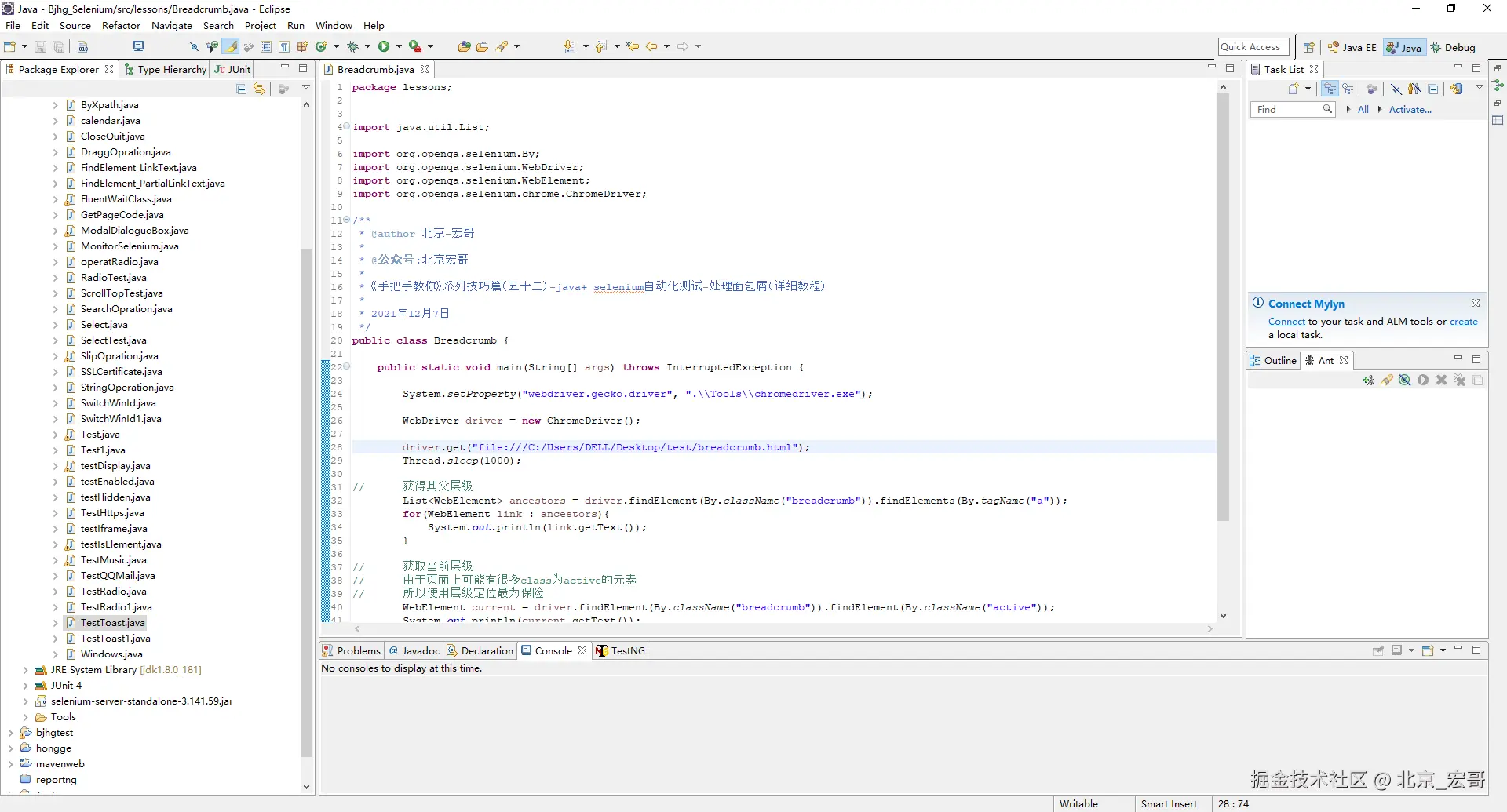Click the editor vertical scrollbar thumb

tap(1223, 308)
